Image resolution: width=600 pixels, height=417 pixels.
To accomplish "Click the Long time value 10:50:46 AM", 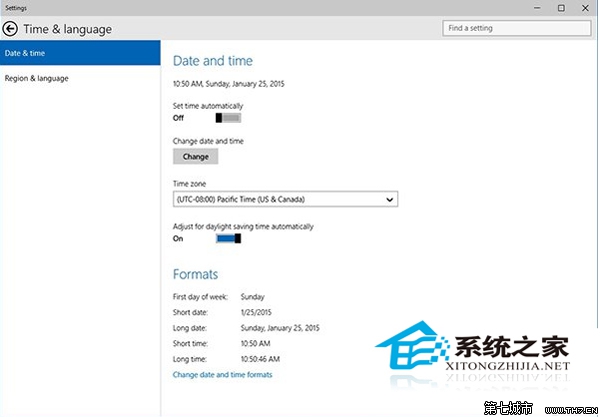I will (x=262, y=358).
